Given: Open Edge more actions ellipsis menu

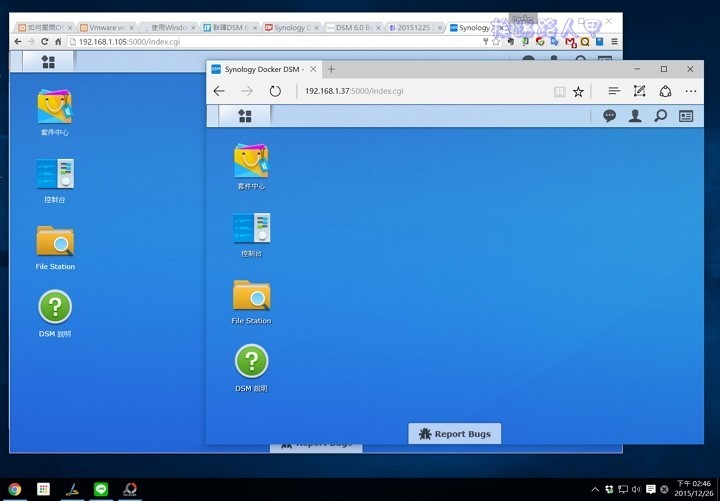Looking at the screenshot, I should click(691, 91).
